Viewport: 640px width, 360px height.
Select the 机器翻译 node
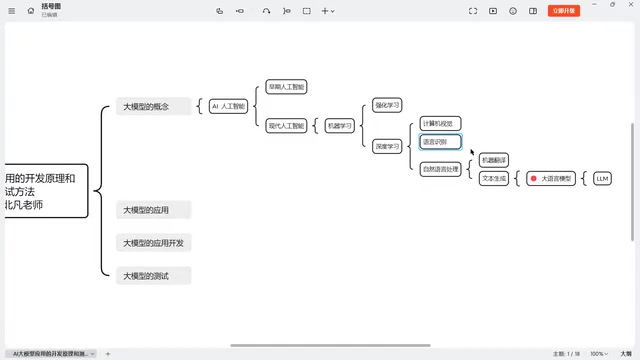[x=493, y=160]
